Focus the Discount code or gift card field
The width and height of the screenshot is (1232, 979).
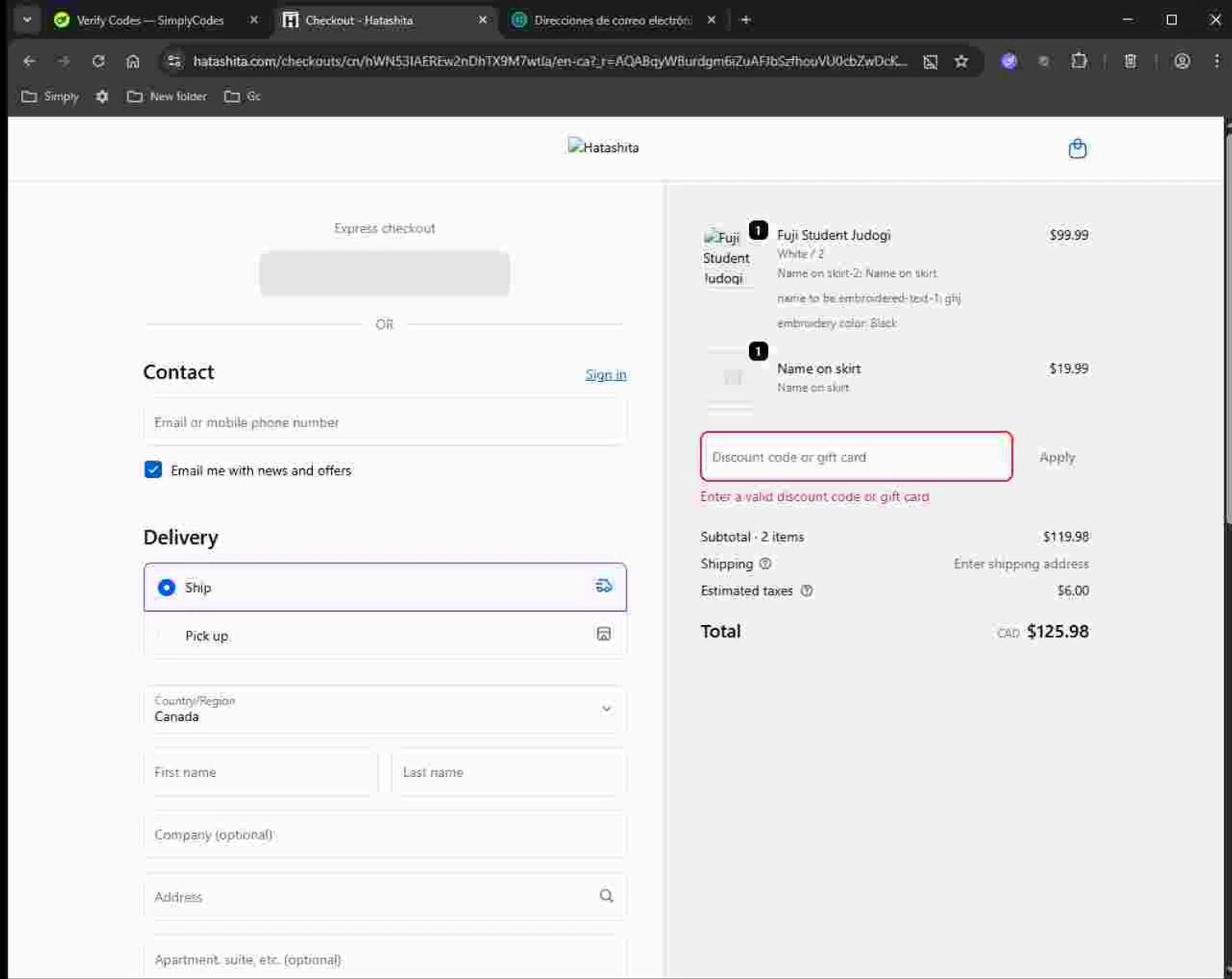(856, 457)
